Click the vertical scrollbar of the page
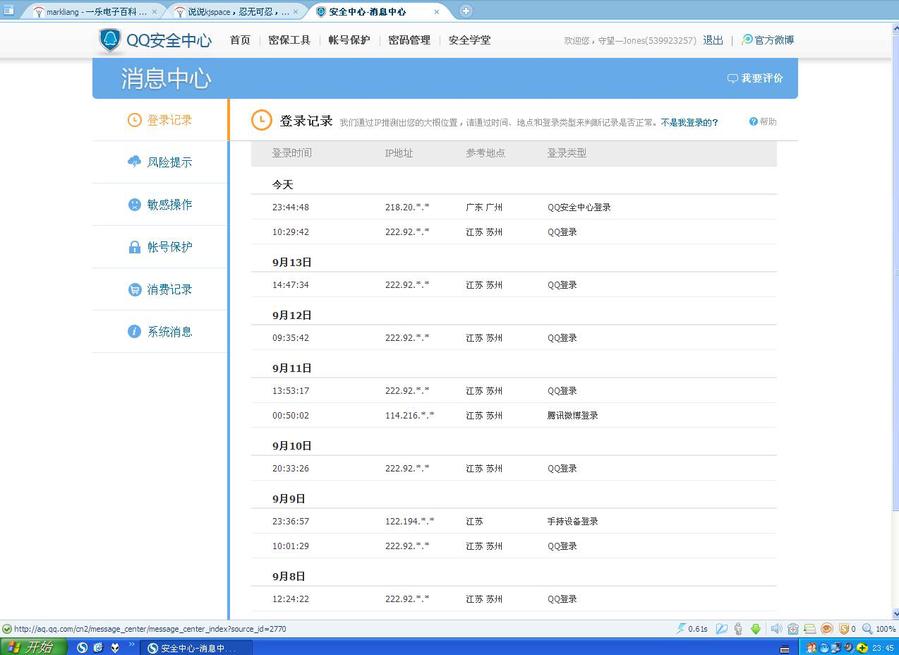899x655 pixels. (895, 321)
